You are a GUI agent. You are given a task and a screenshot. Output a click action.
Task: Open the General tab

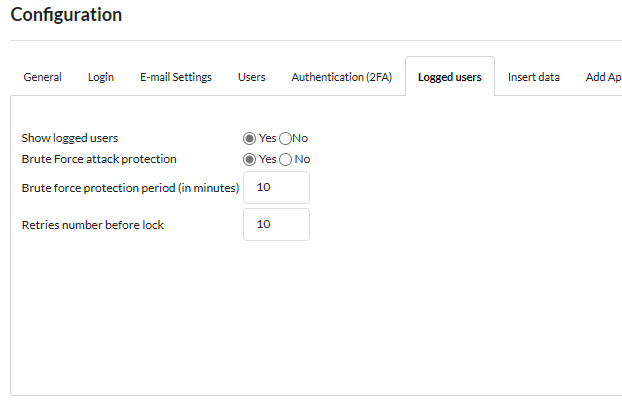pos(43,77)
